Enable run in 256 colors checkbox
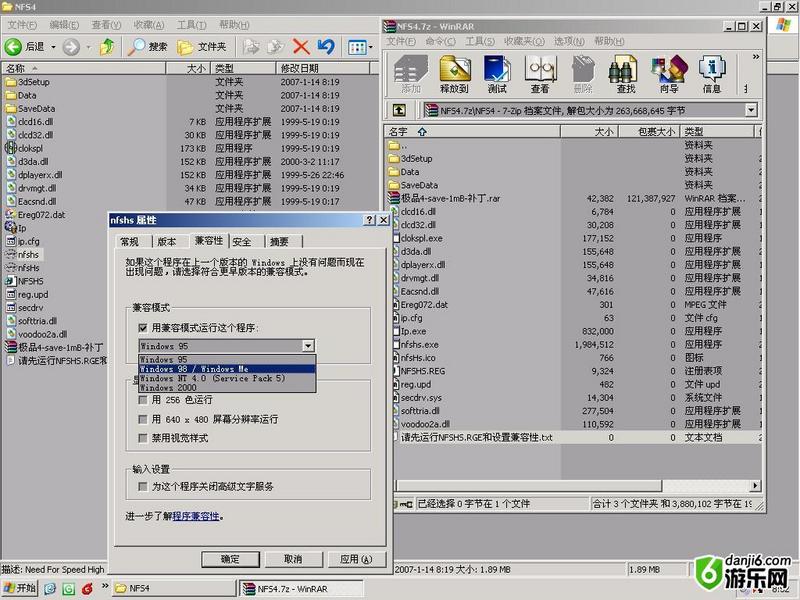This screenshot has height=600, width=800. [143, 399]
